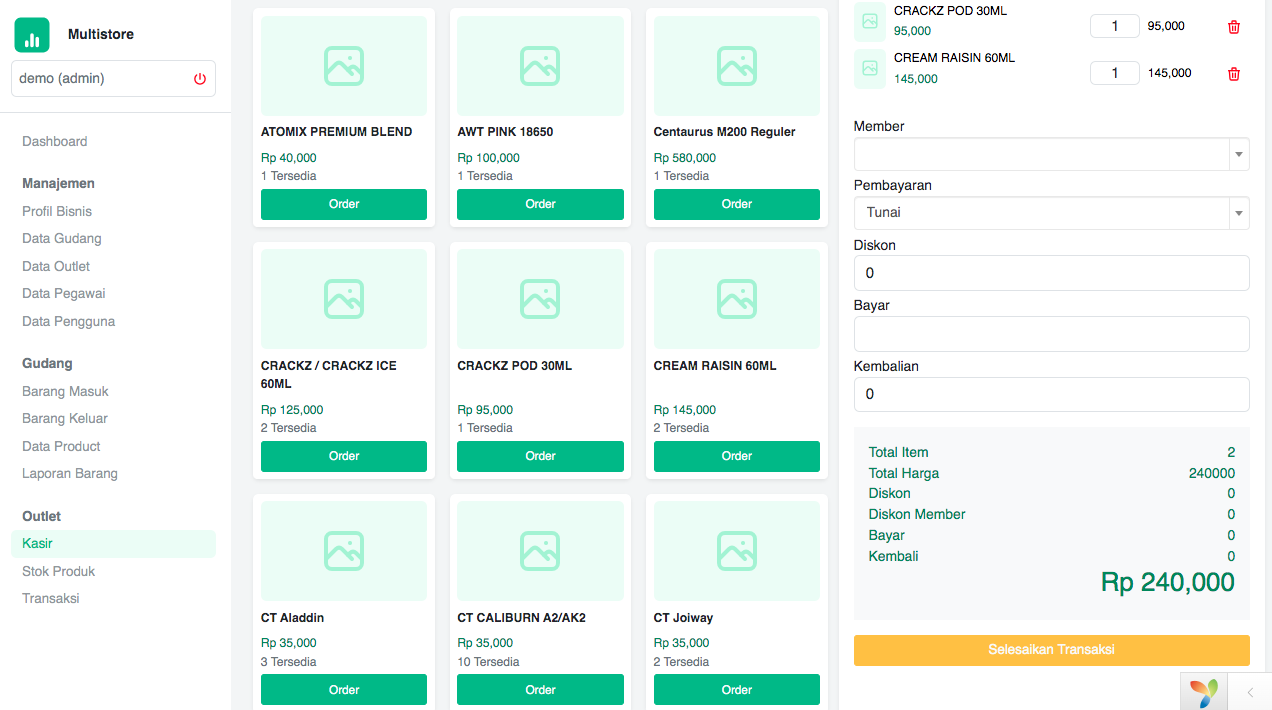The width and height of the screenshot is (1272, 710).
Task: Open Dashboard from the sidebar
Action: [x=55, y=142]
